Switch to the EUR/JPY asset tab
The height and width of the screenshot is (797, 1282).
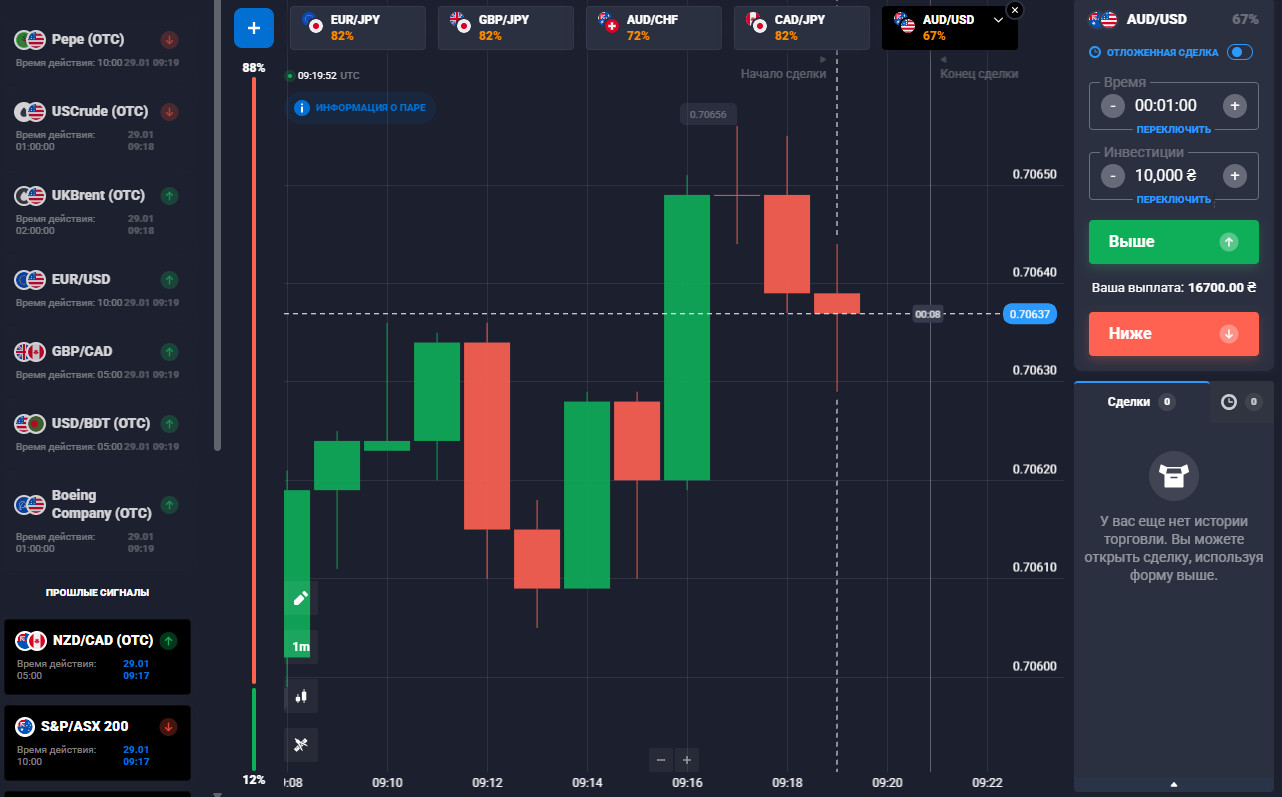pyautogui.click(x=357, y=28)
